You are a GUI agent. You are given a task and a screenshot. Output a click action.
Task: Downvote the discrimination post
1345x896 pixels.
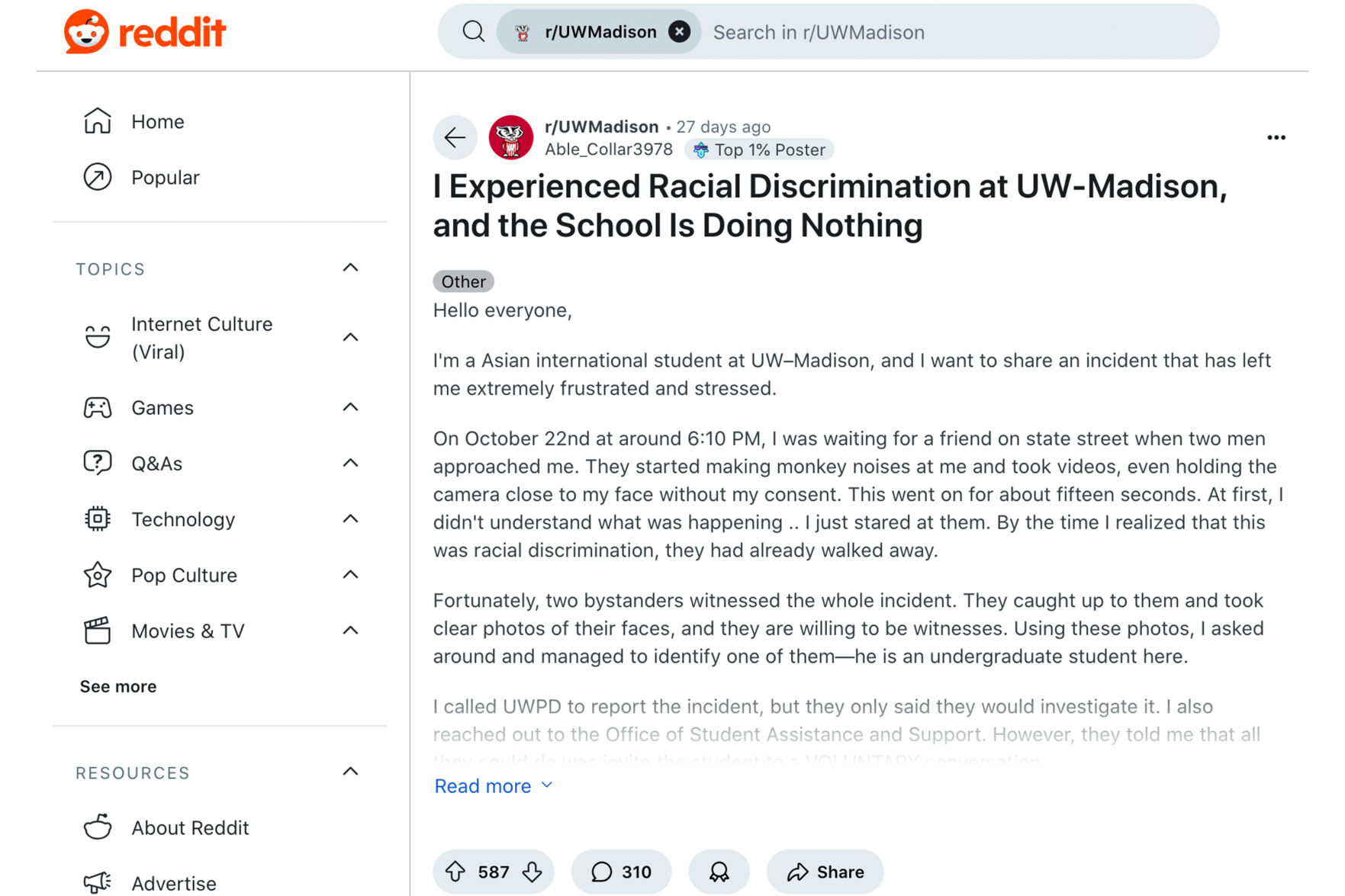[x=533, y=872]
